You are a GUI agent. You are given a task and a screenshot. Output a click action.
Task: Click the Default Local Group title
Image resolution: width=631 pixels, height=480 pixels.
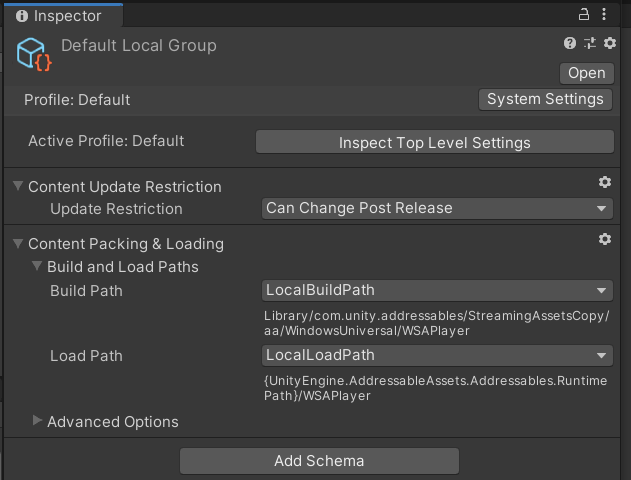point(139,45)
